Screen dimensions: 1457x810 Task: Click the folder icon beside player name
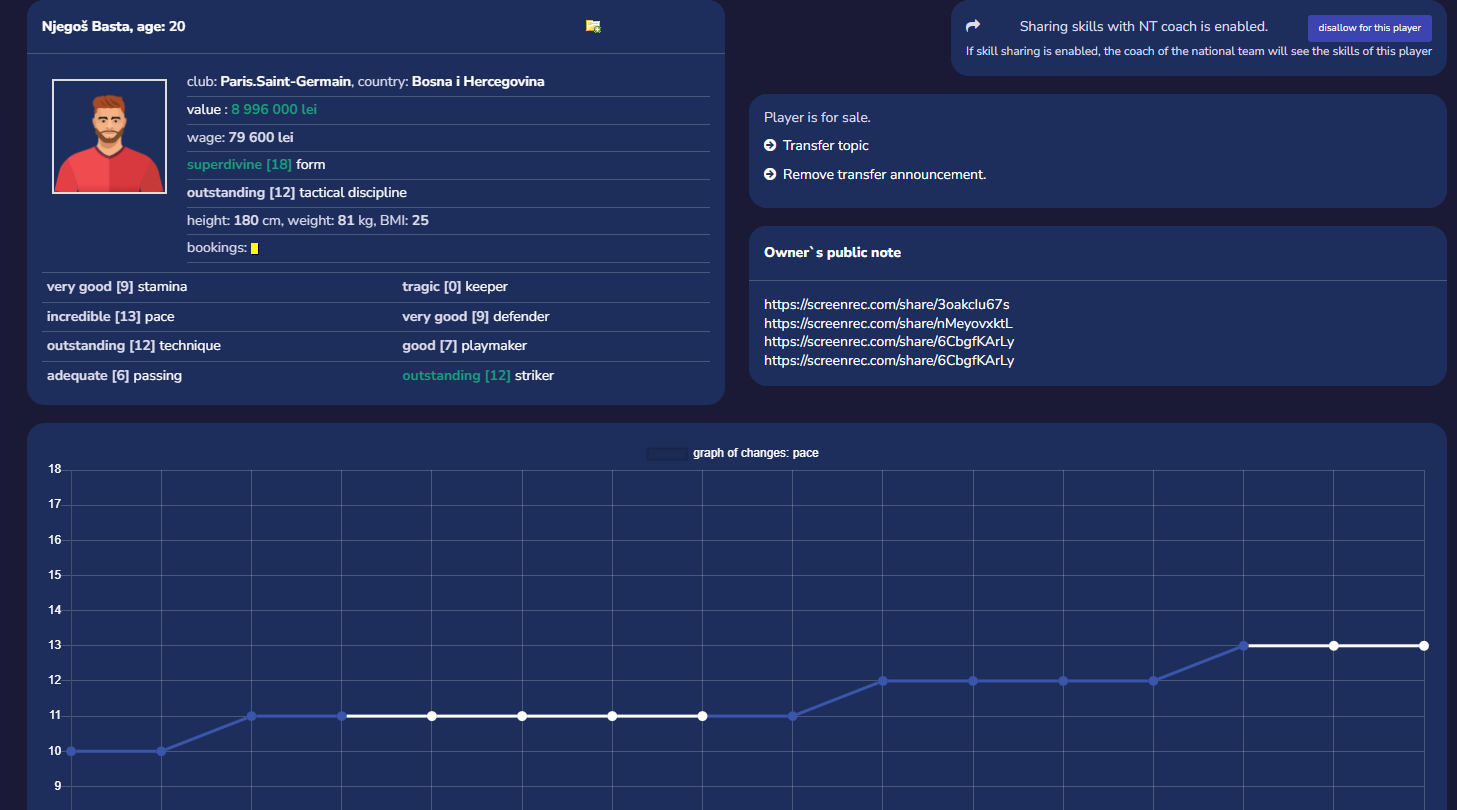(593, 26)
